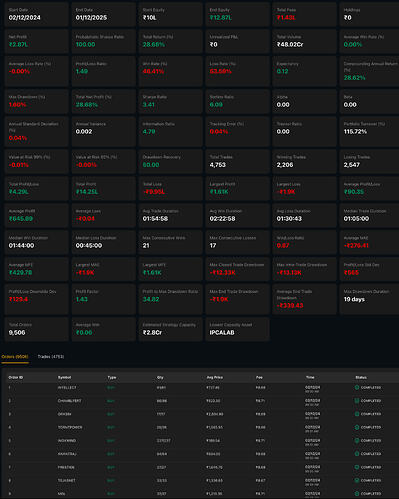399x499 pixels.
Task: Click the Compounding Annual Return value 28.62%
Action: (355, 78)
